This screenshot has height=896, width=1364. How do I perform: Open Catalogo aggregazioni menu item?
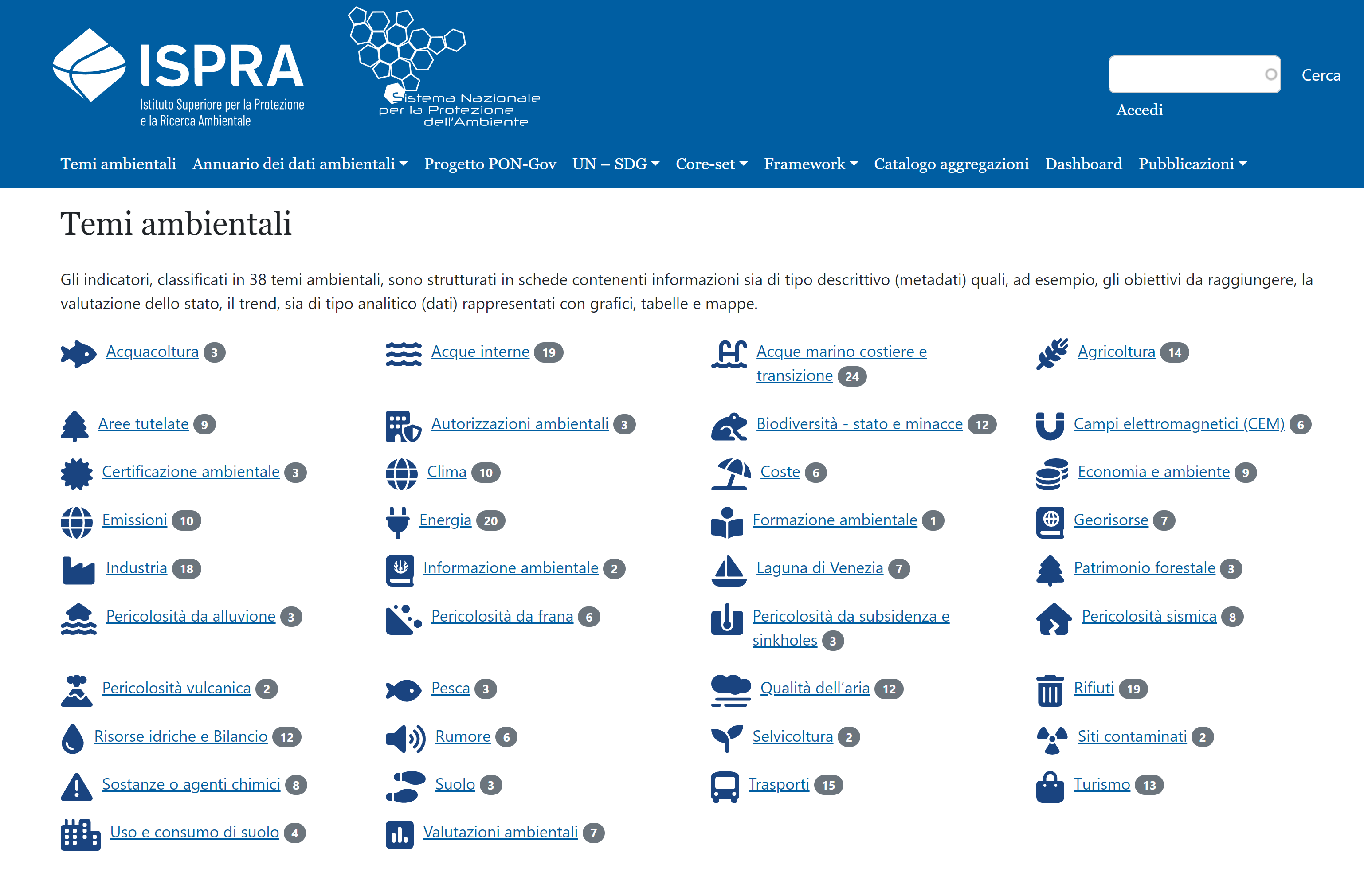tap(951, 164)
